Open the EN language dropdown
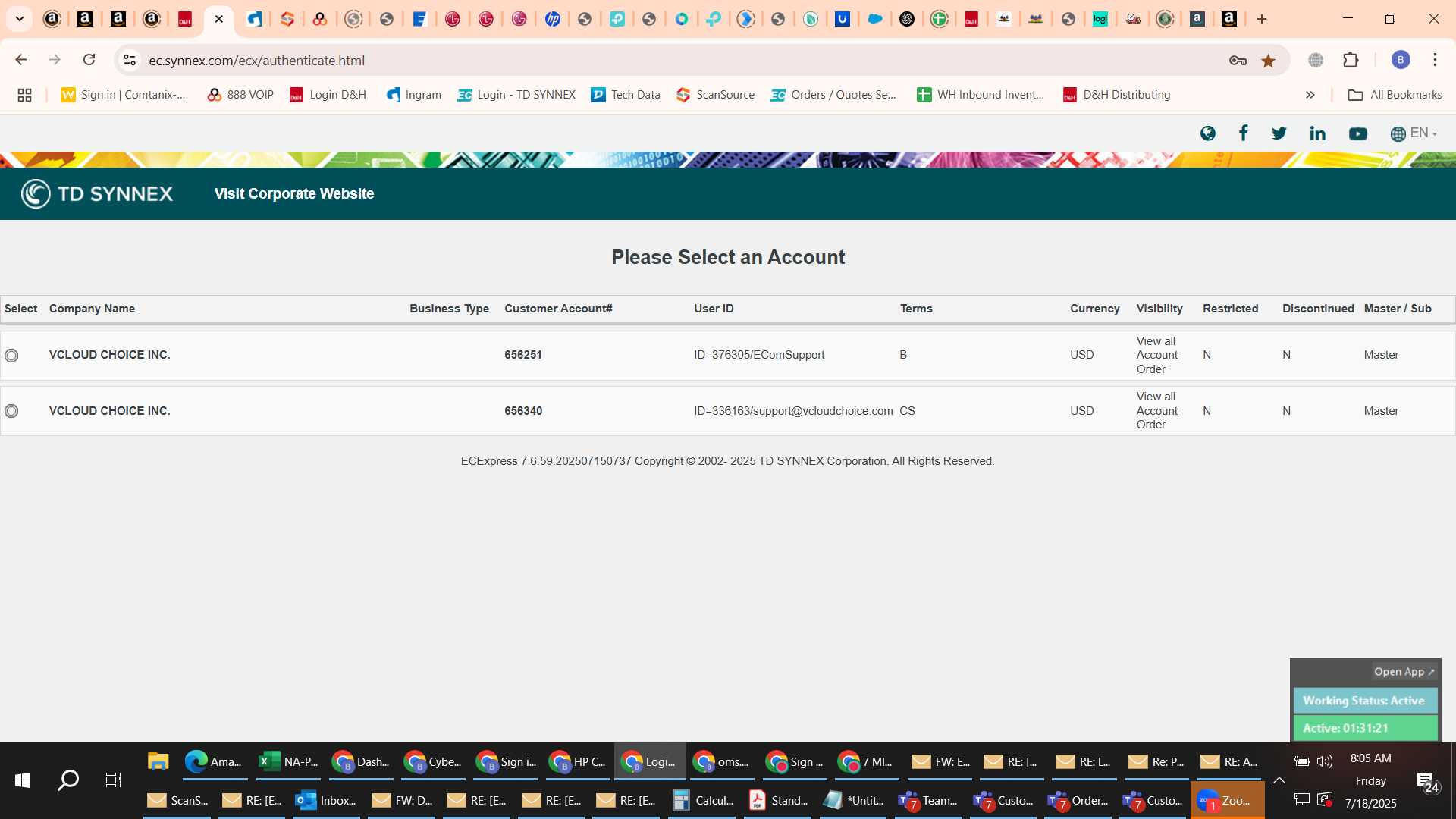This screenshot has height=819, width=1456. (1414, 133)
